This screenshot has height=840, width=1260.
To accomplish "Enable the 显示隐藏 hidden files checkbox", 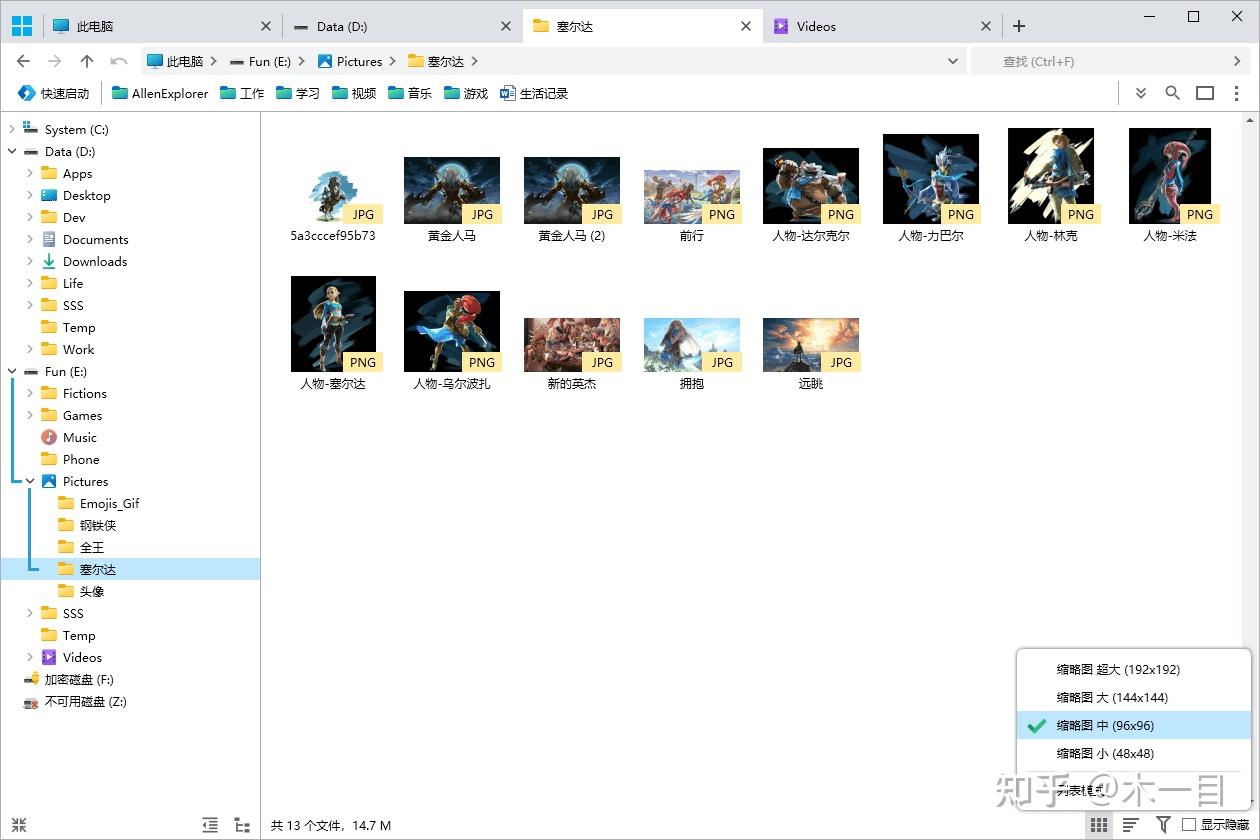I will click(1188, 825).
